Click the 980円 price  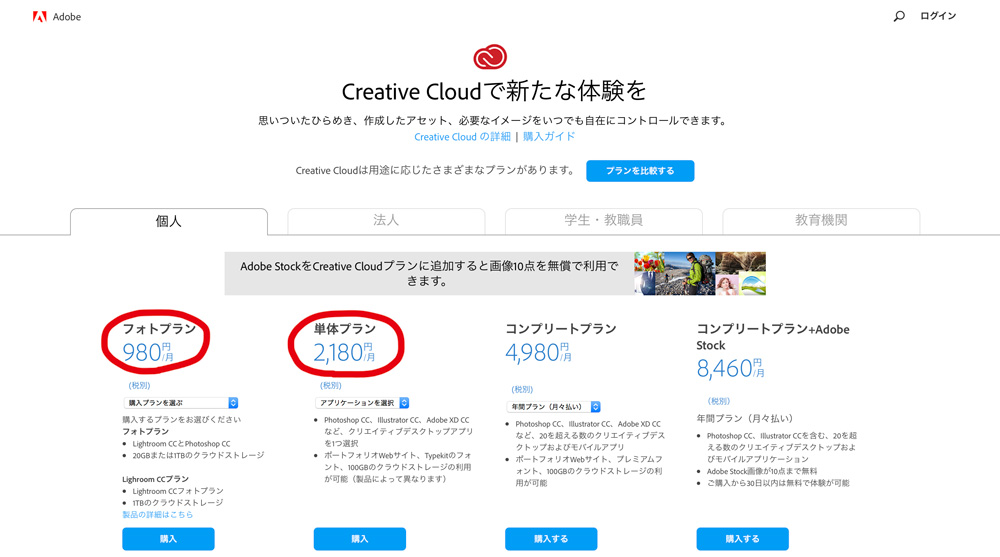[x=148, y=352]
